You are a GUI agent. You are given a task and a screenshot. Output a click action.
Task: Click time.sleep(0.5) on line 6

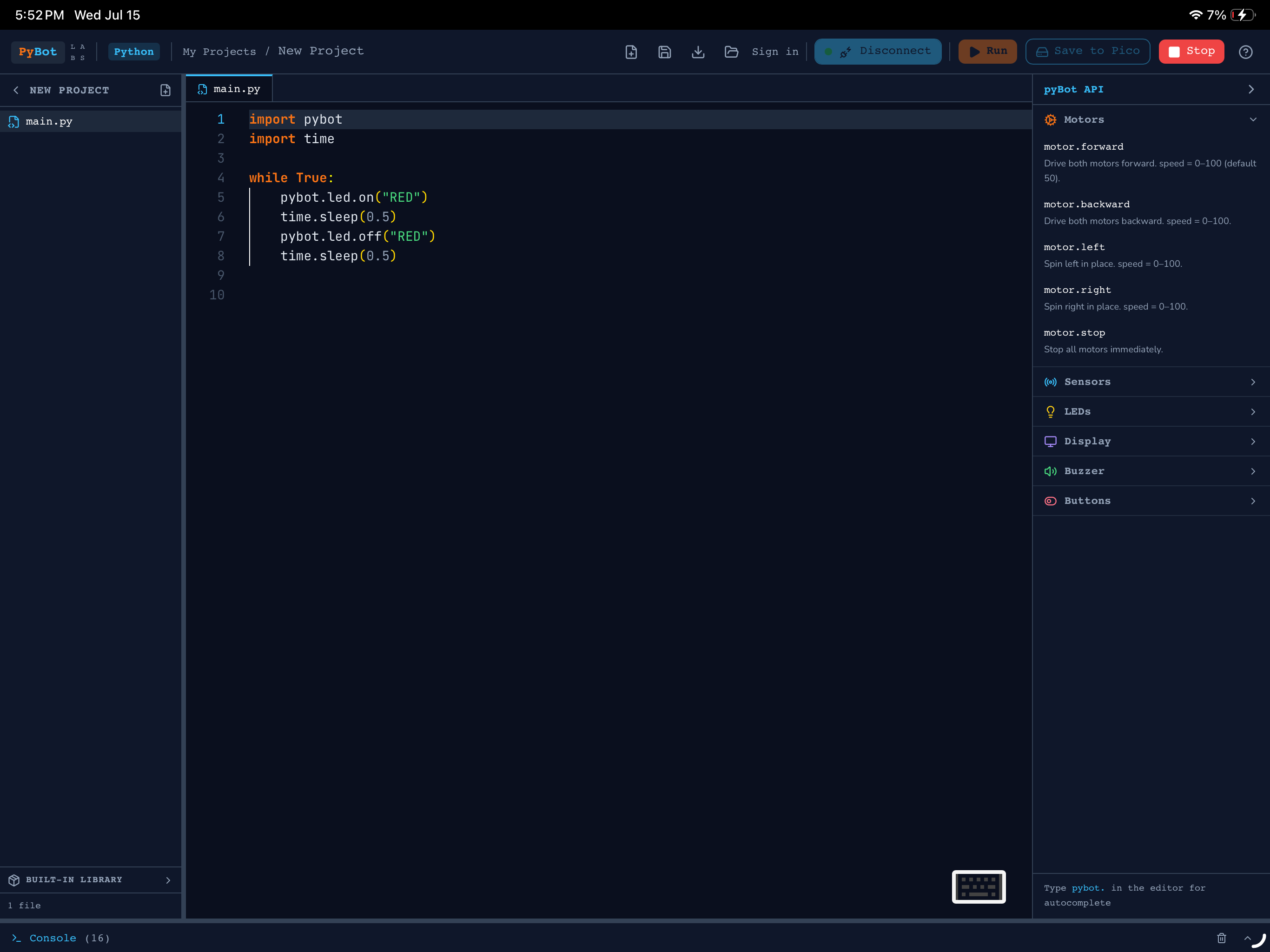[338, 217]
